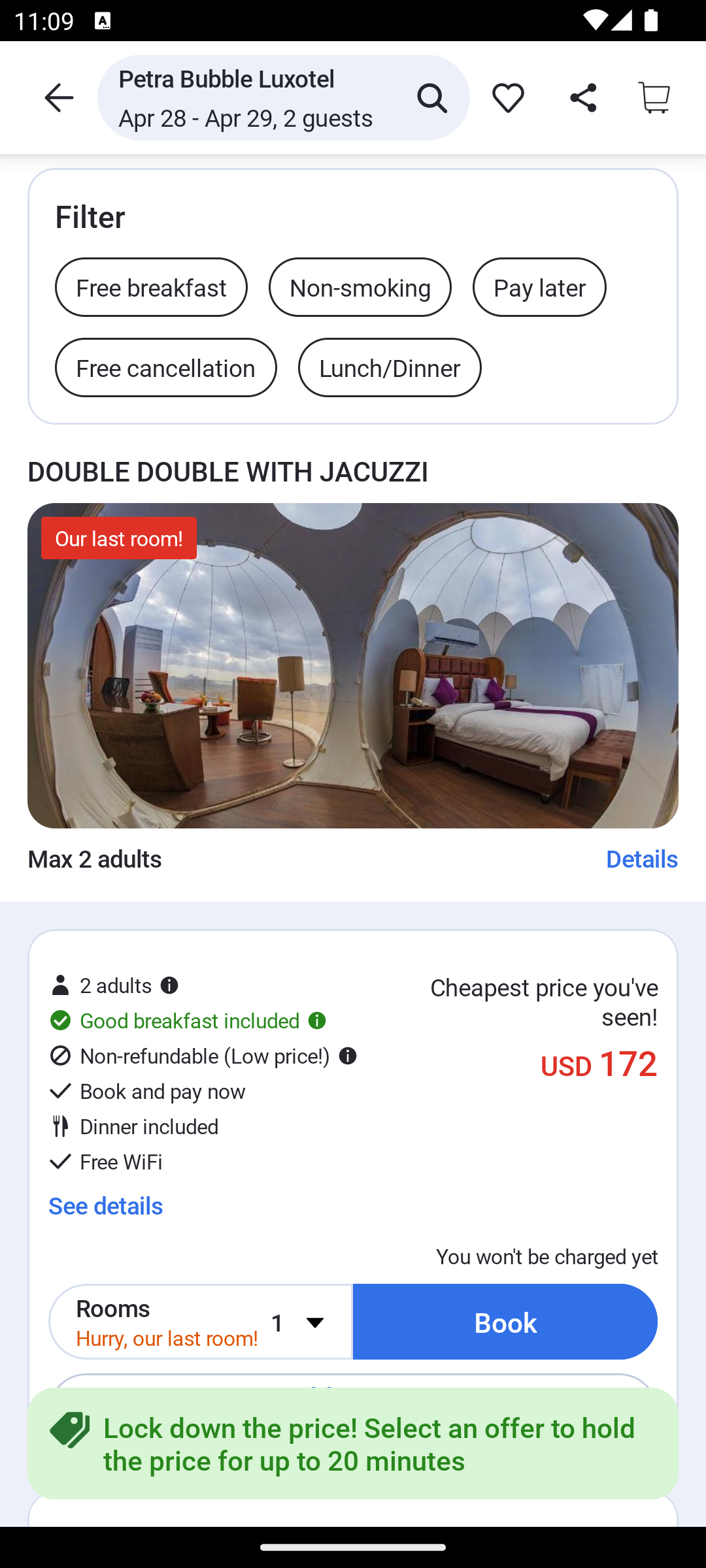Open info icon for Non-refundable policy
The image size is (706, 1568).
348,1056
